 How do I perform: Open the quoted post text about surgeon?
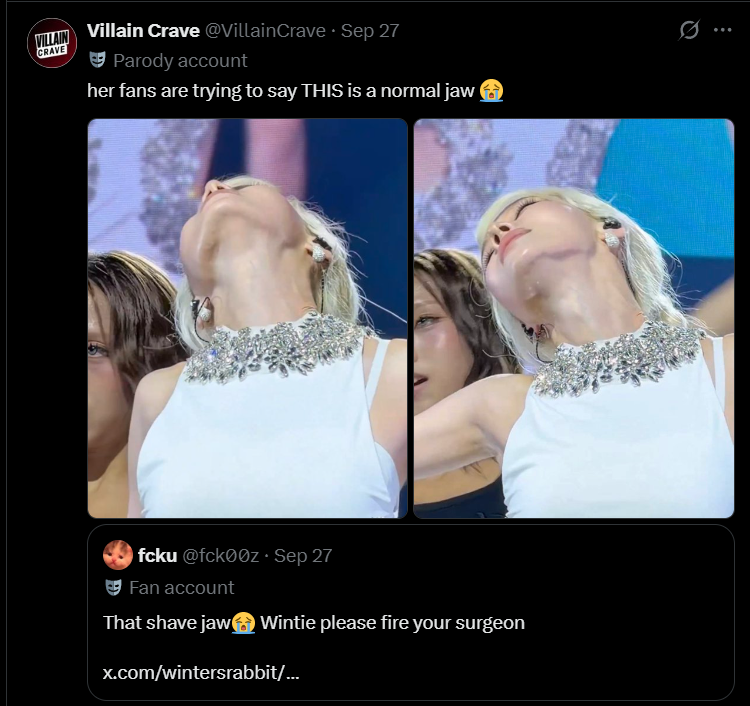tap(314, 623)
